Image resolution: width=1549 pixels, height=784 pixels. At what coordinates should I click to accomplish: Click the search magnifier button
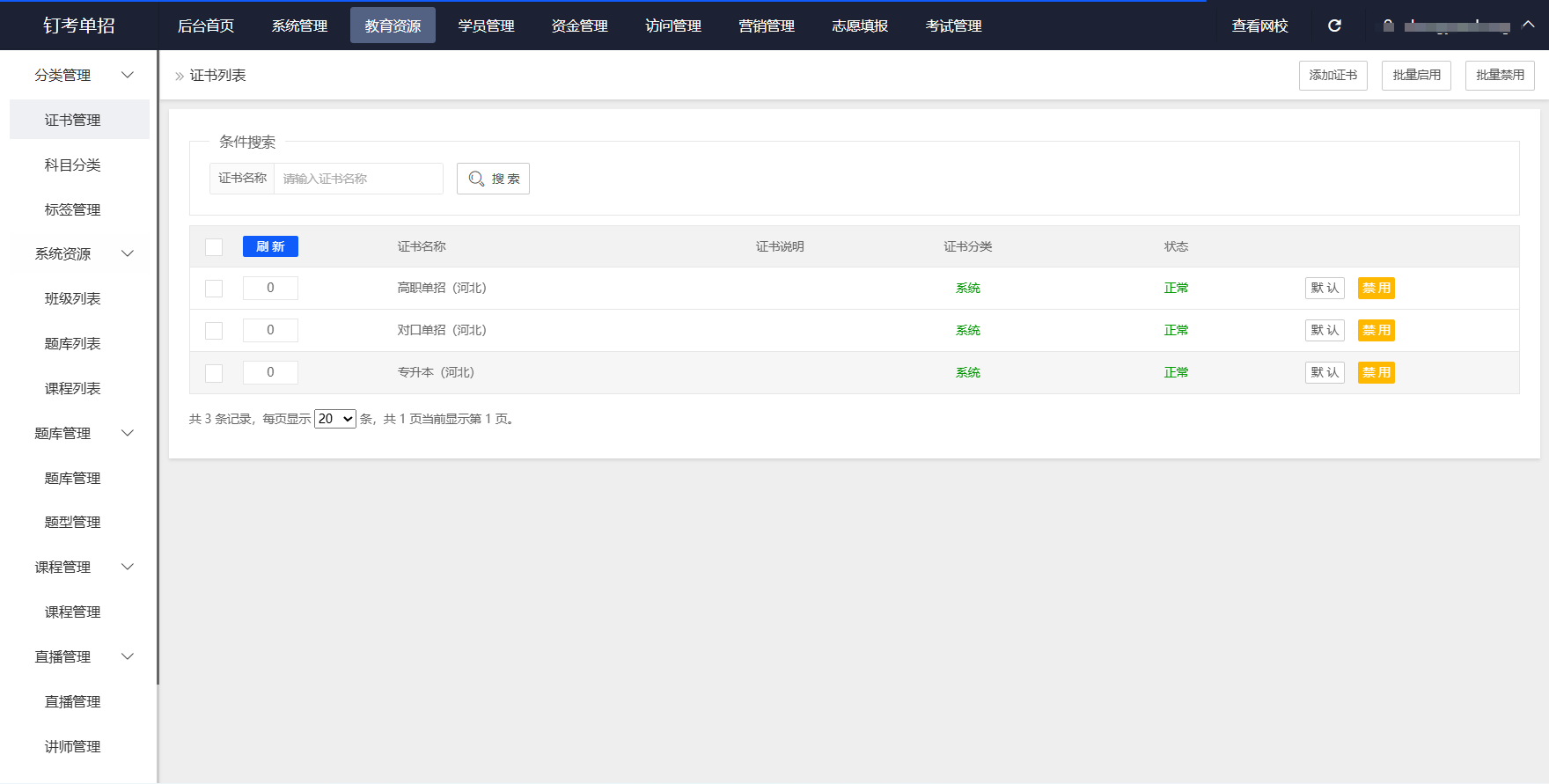493,179
